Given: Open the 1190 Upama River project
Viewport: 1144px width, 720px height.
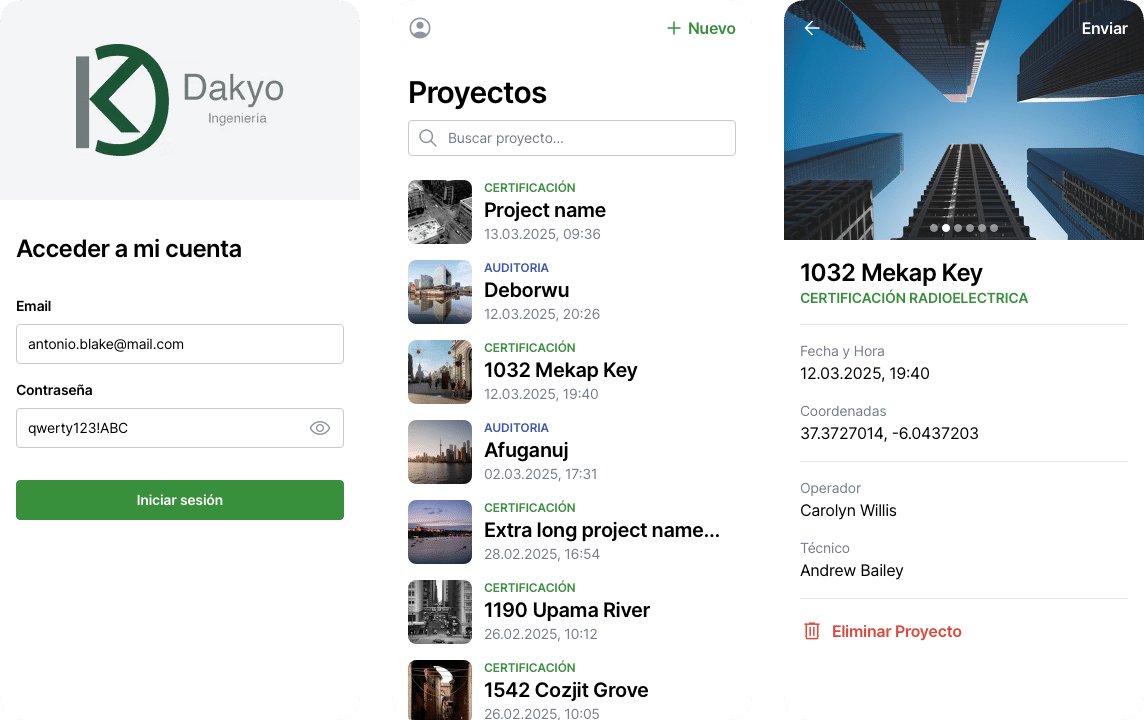Looking at the screenshot, I should point(571,612).
